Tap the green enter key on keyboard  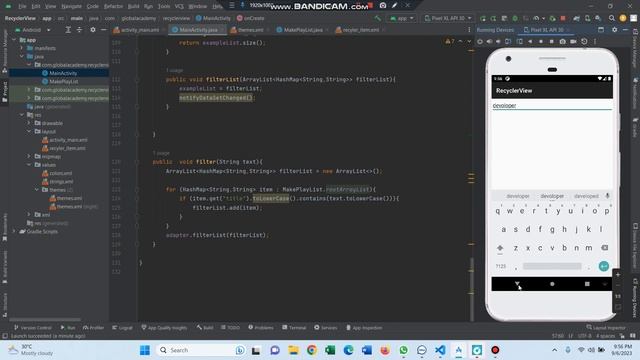(x=604, y=266)
